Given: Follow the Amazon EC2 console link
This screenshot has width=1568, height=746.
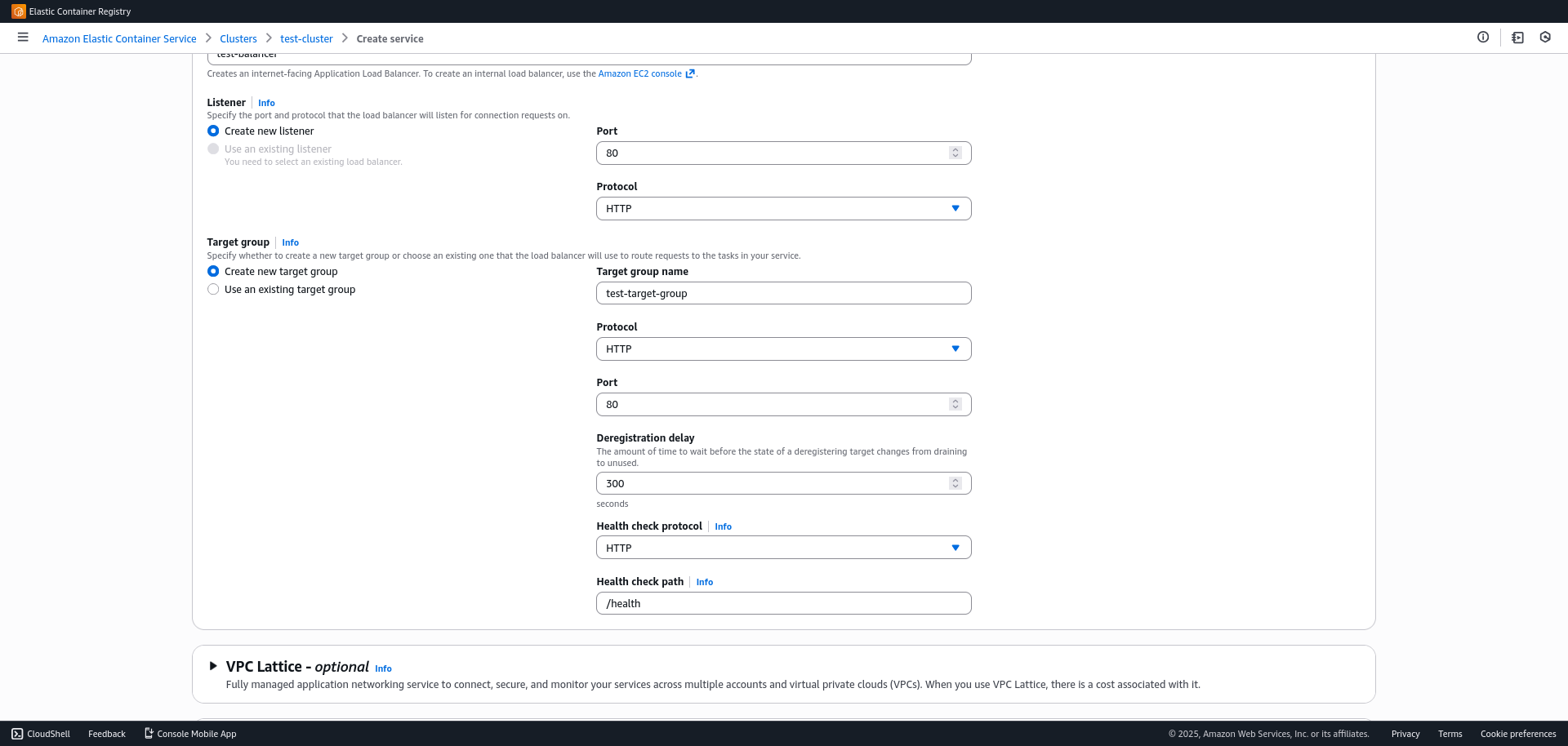Looking at the screenshot, I should point(640,73).
